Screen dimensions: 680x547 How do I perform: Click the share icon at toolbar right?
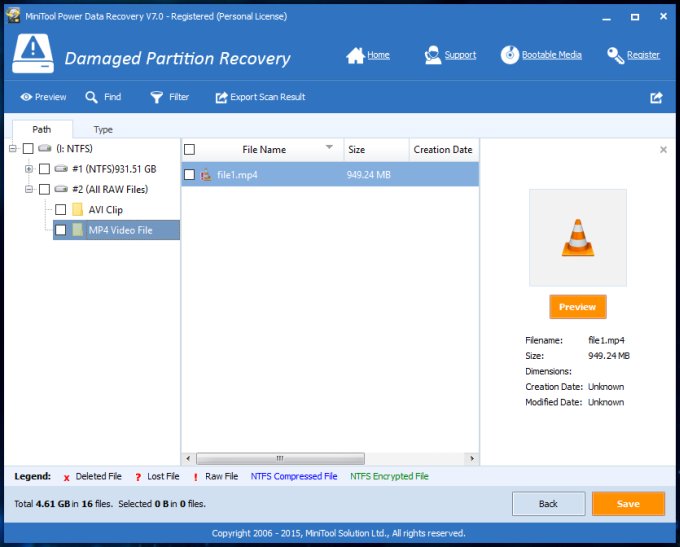(x=656, y=98)
